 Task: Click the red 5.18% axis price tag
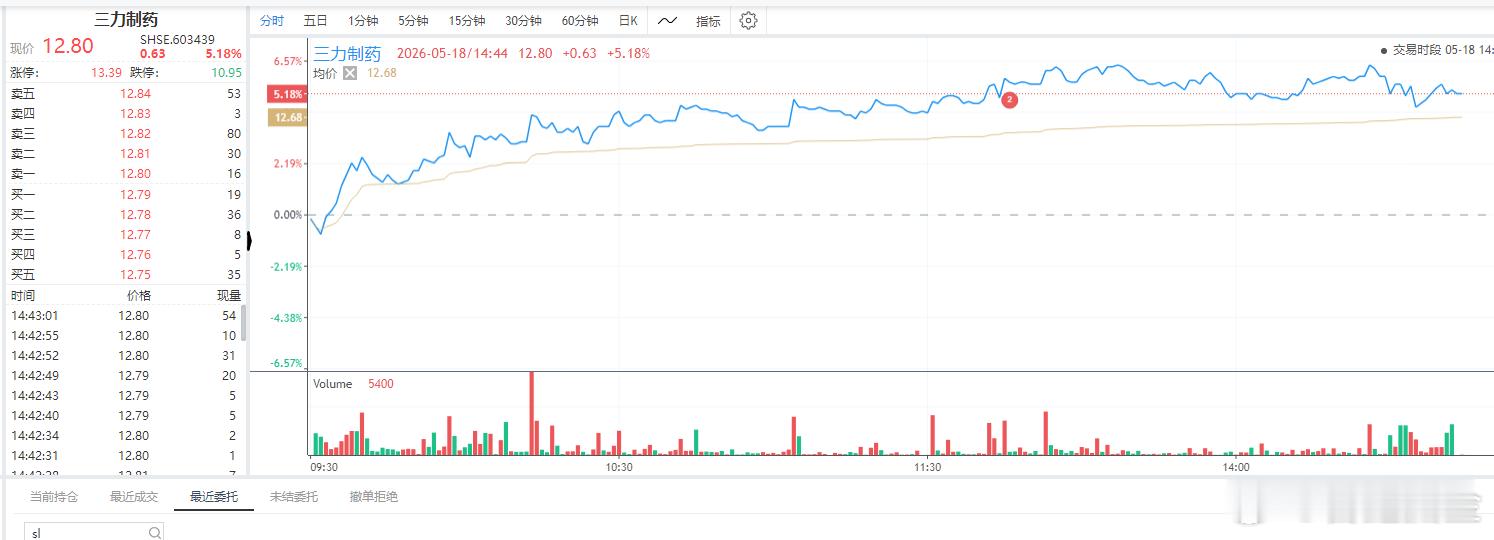(x=286, y=94)
